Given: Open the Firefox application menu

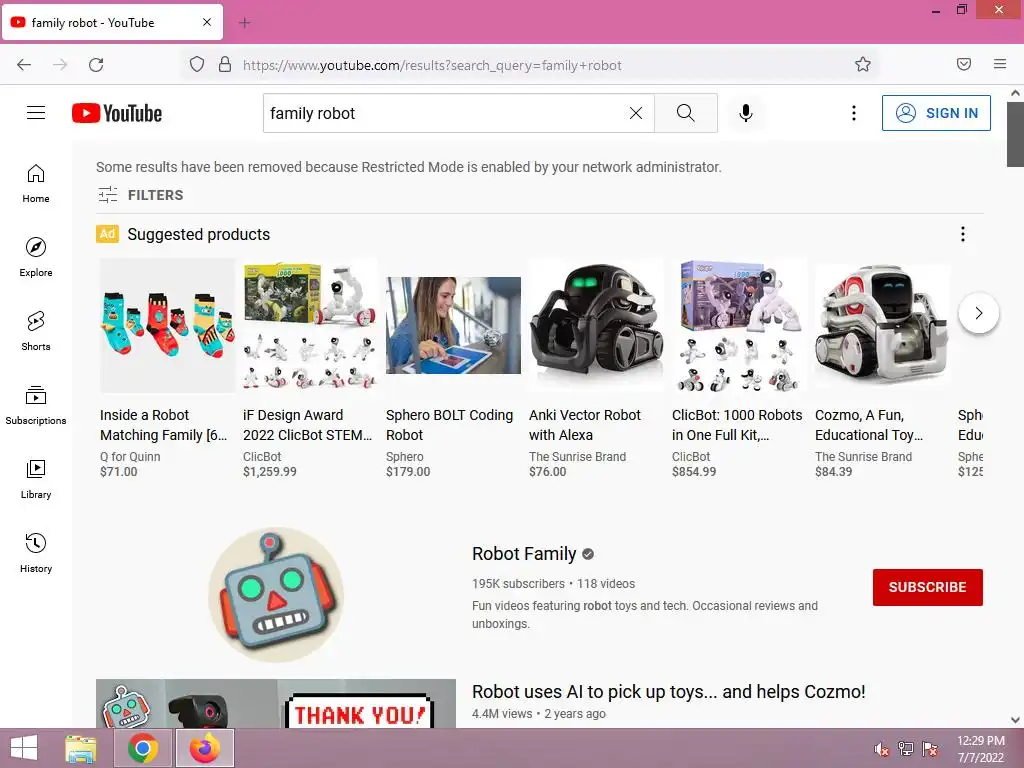Looking at the screenshot, I should click(1000, 64).
